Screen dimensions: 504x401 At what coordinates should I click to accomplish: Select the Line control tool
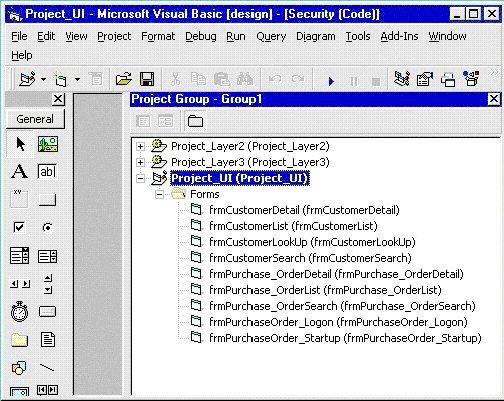47,368
